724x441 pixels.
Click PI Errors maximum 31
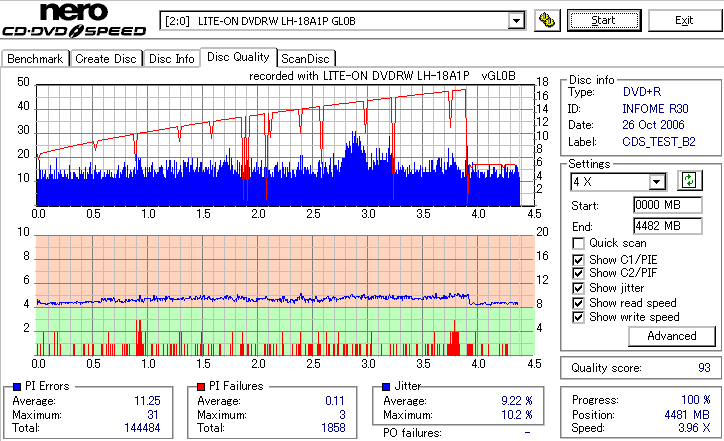(153, 415)
